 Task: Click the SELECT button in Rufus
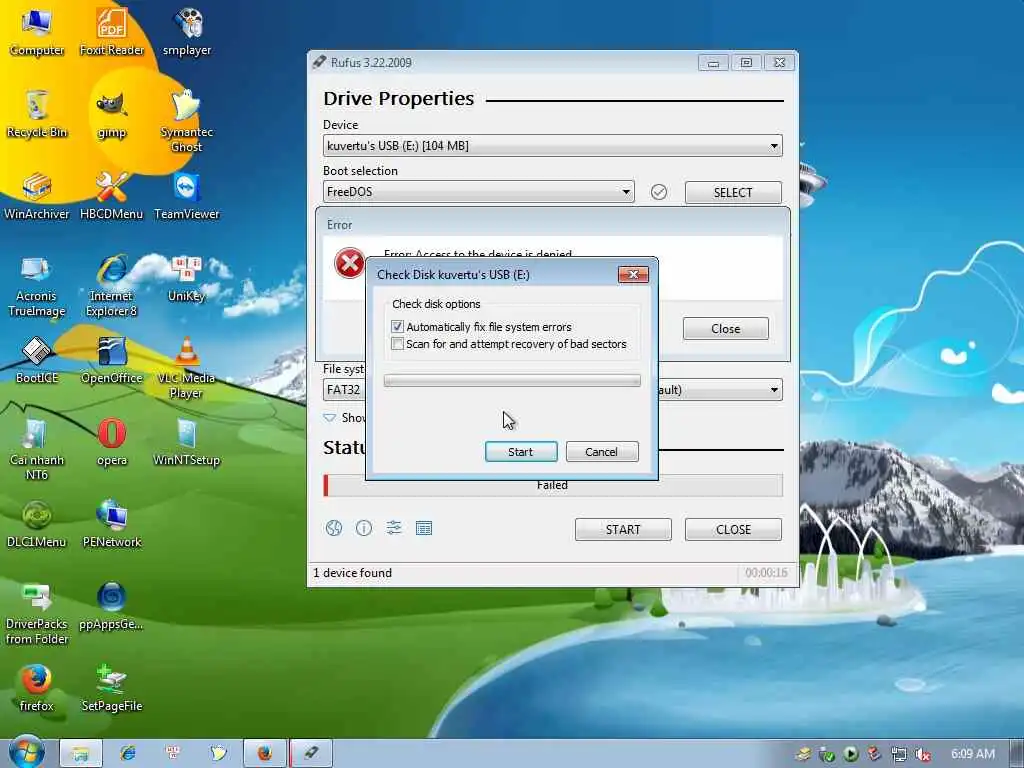(x=733, y=193)
